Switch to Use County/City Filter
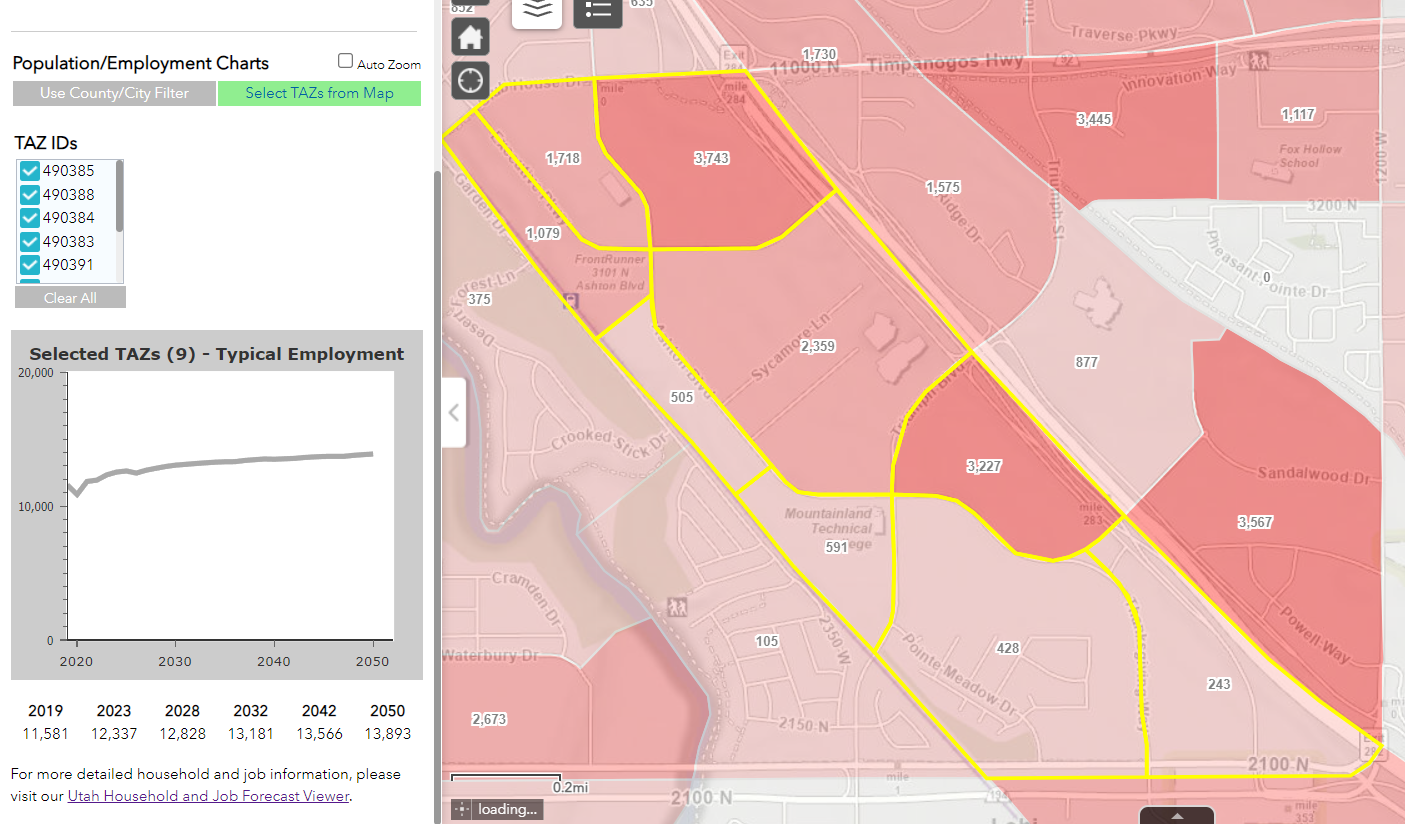The height and width of the screenshot is (824, 1405). point(114,93)
